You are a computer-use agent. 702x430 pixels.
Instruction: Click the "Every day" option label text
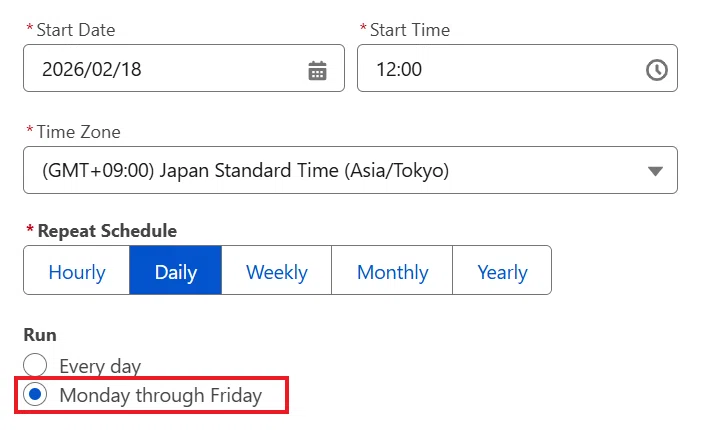[100, 366]
